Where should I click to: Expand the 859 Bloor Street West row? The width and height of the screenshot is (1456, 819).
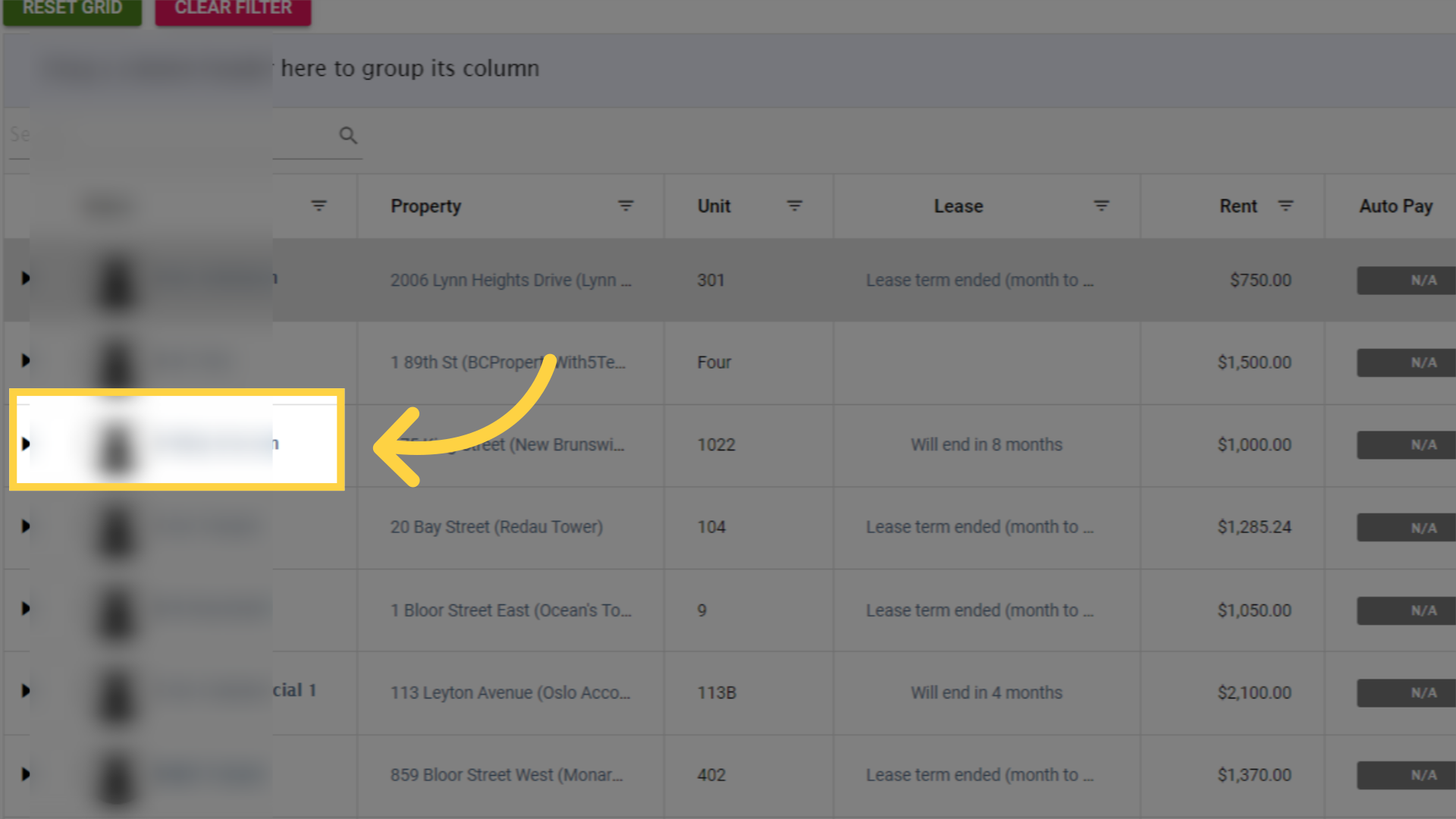(x=25, y=774)
